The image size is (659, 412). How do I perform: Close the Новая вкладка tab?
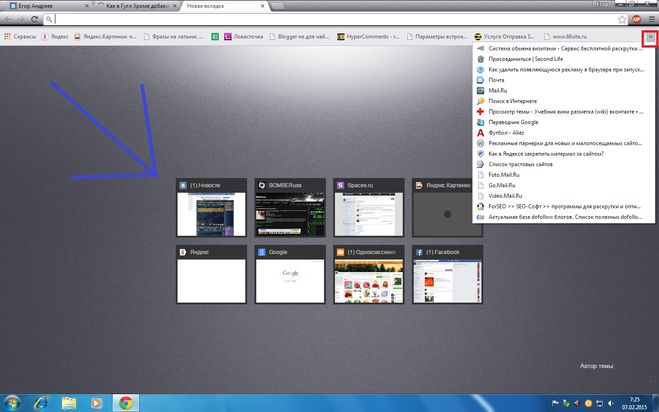click(263, 6)
